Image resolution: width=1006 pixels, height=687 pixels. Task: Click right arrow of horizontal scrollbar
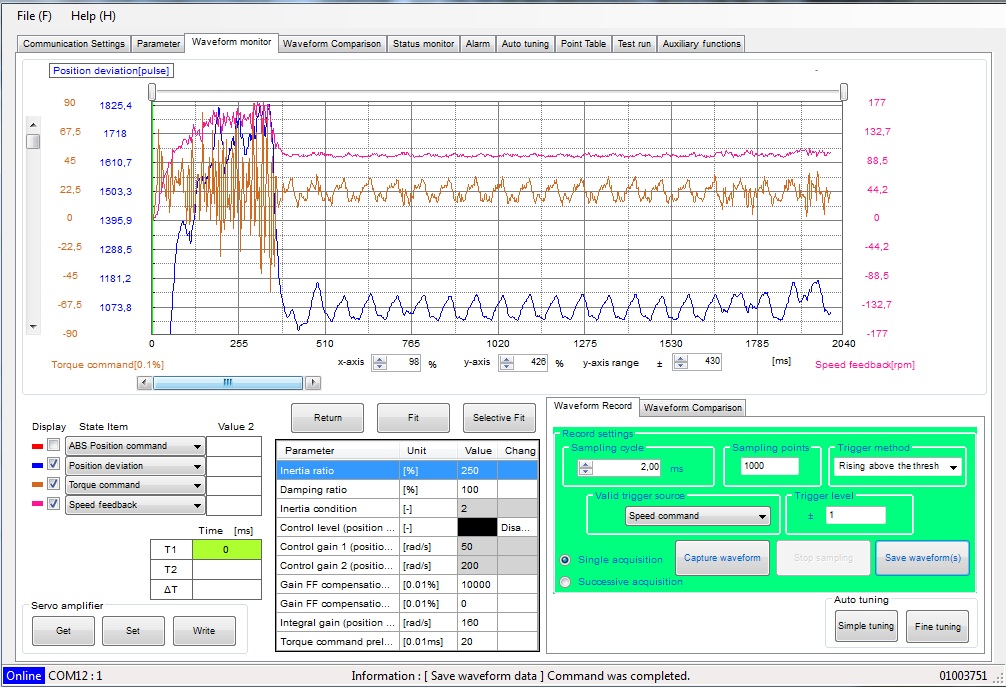click(x=313, y=382)
